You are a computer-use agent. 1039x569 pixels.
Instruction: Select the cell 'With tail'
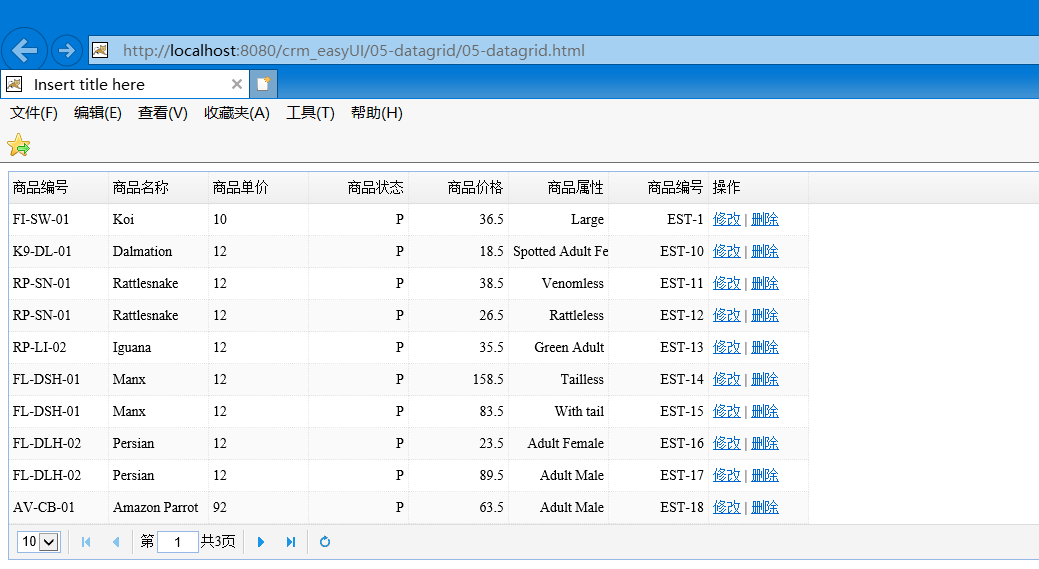(559, 411)
